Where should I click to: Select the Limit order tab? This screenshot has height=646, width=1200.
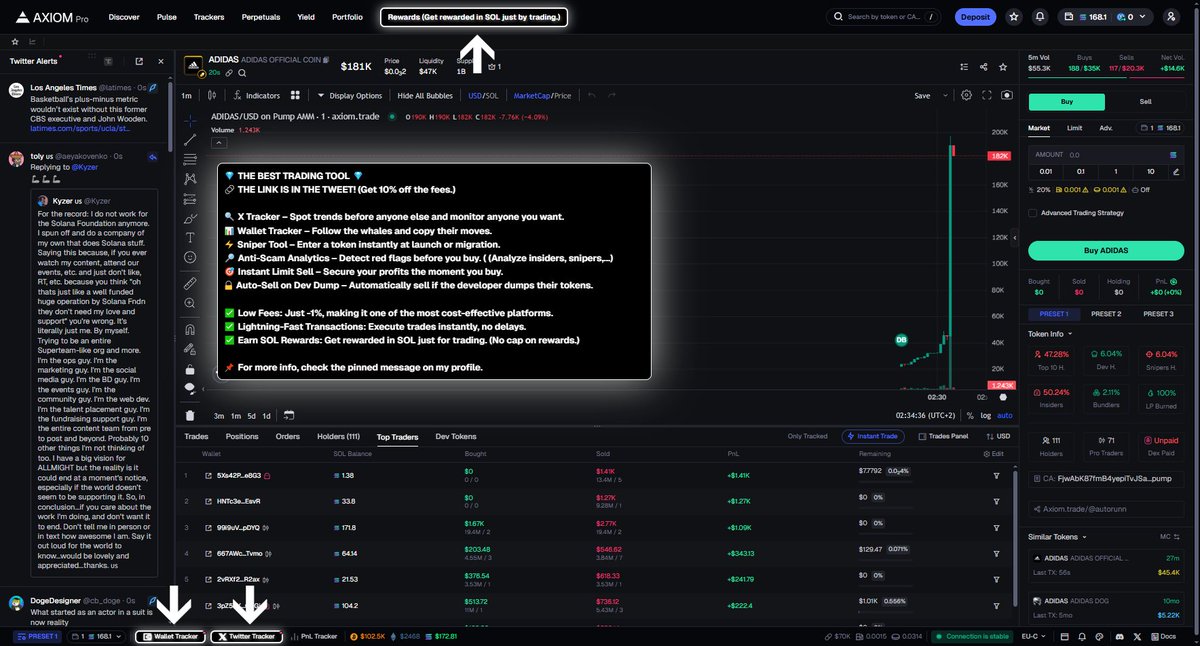coord(1074,128)
